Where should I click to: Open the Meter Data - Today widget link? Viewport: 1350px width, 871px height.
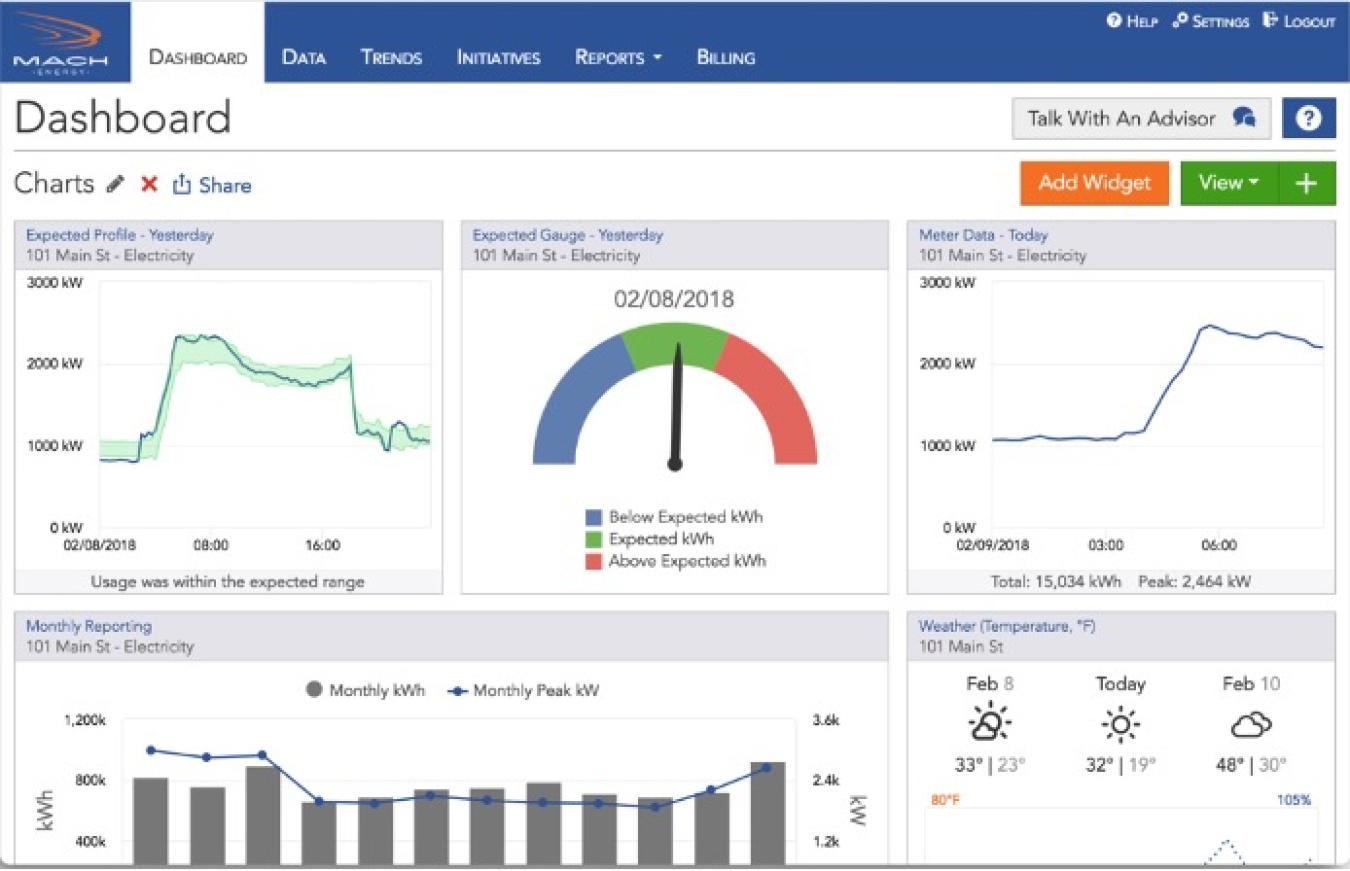click(x=982, y=235)
